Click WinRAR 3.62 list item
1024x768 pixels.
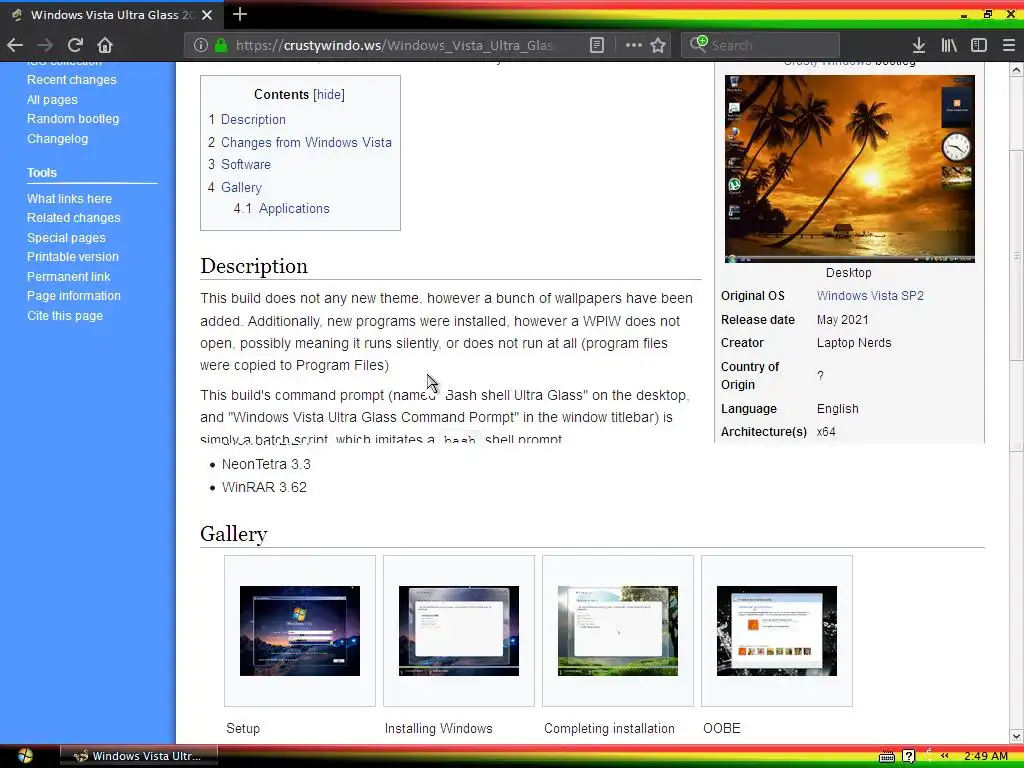pos(264,487)
